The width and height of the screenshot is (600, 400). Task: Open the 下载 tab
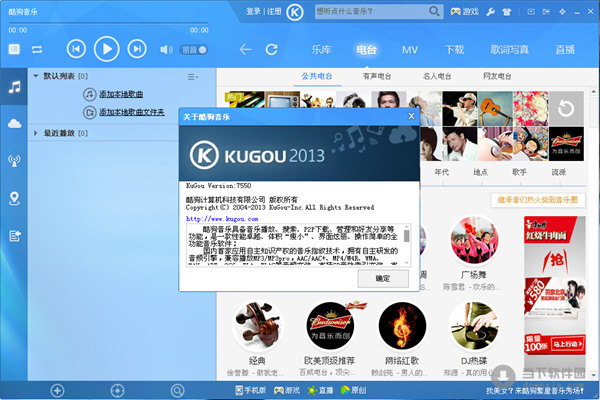click(x=454, y=50)
